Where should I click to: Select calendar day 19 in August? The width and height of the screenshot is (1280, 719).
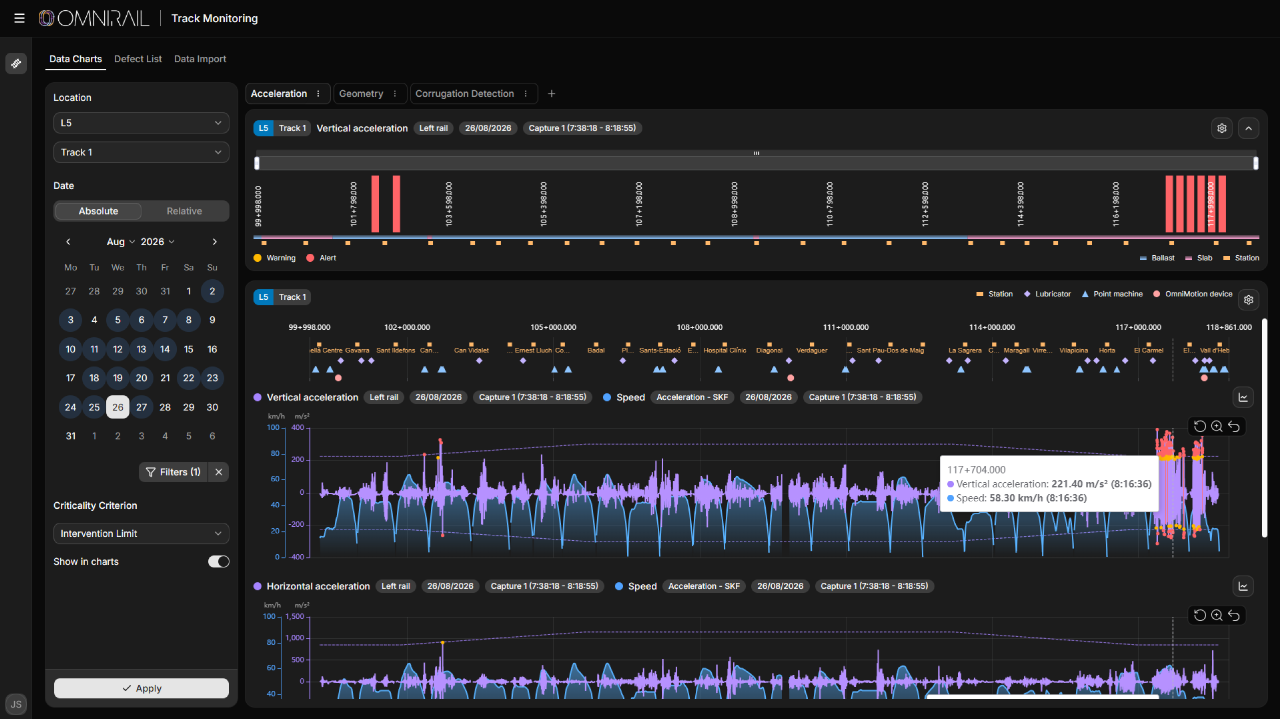tap(118, 378)
